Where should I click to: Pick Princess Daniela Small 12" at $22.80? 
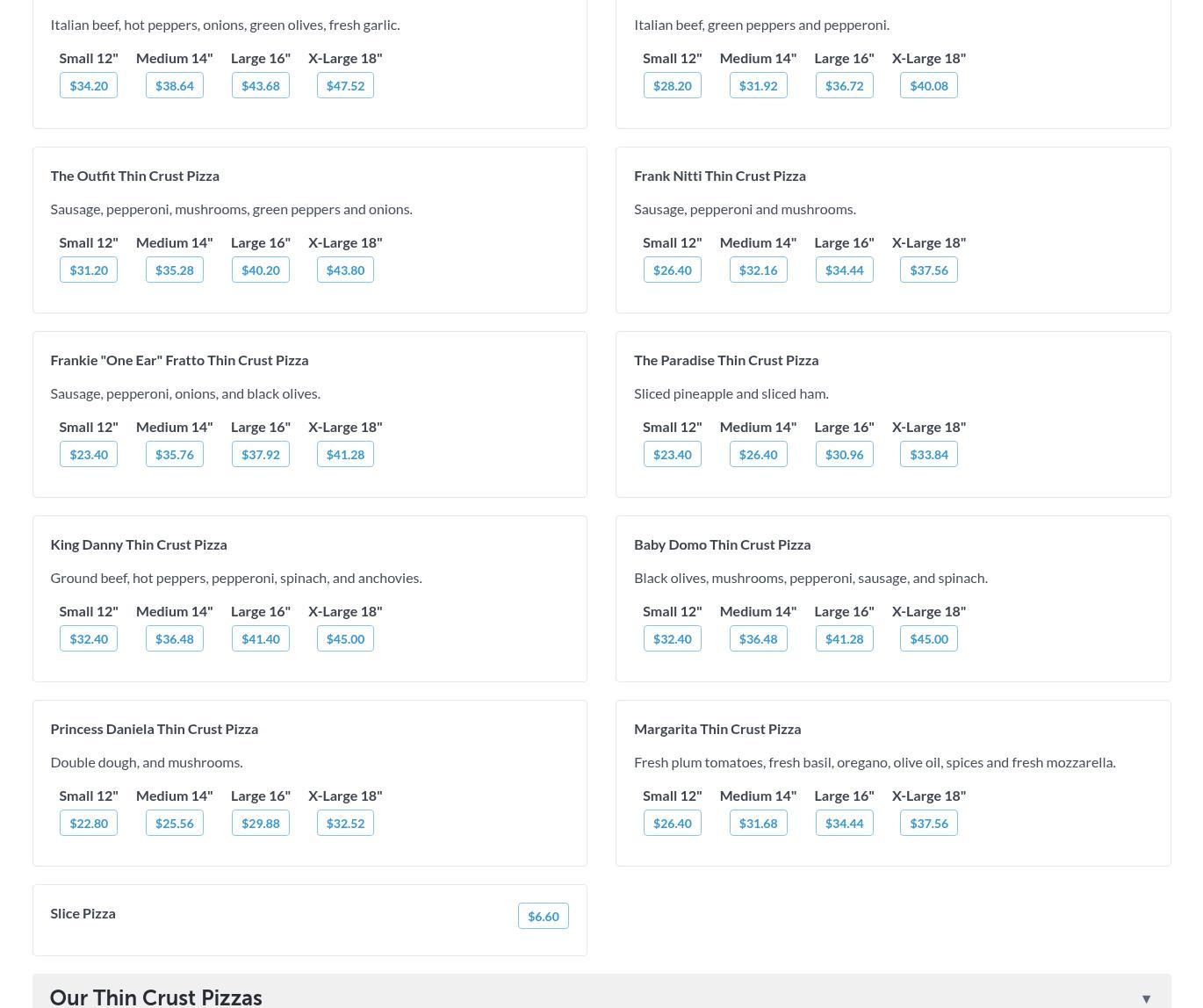point(89,823)
